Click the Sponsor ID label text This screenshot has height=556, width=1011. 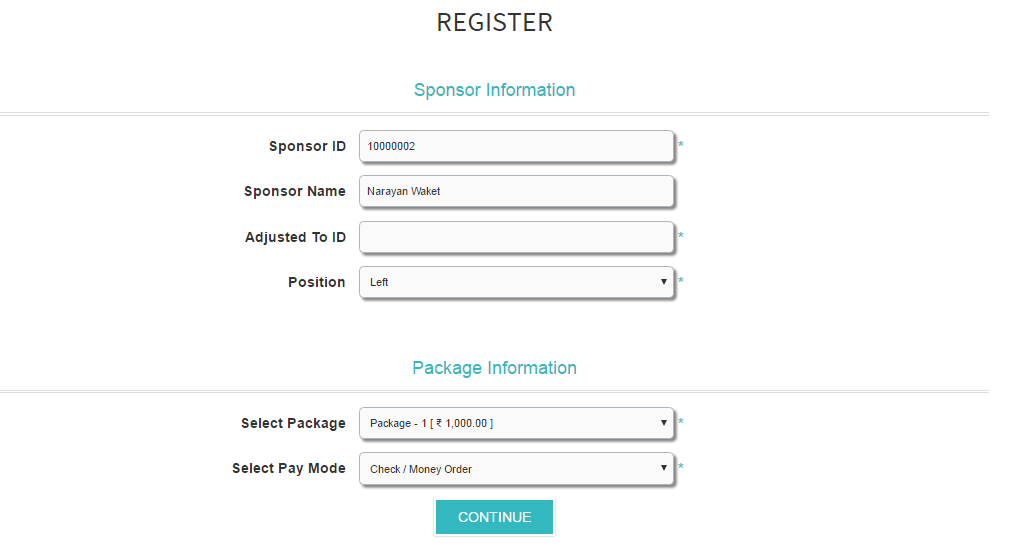click(x=307, y=146)
